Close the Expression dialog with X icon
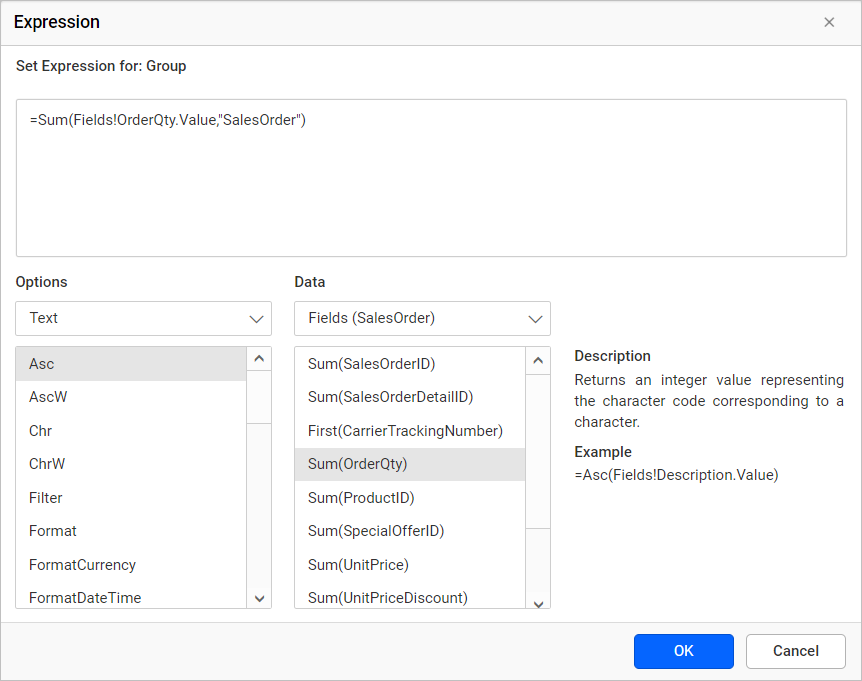This screenshot has width=862, height=681. pos(829,22)
